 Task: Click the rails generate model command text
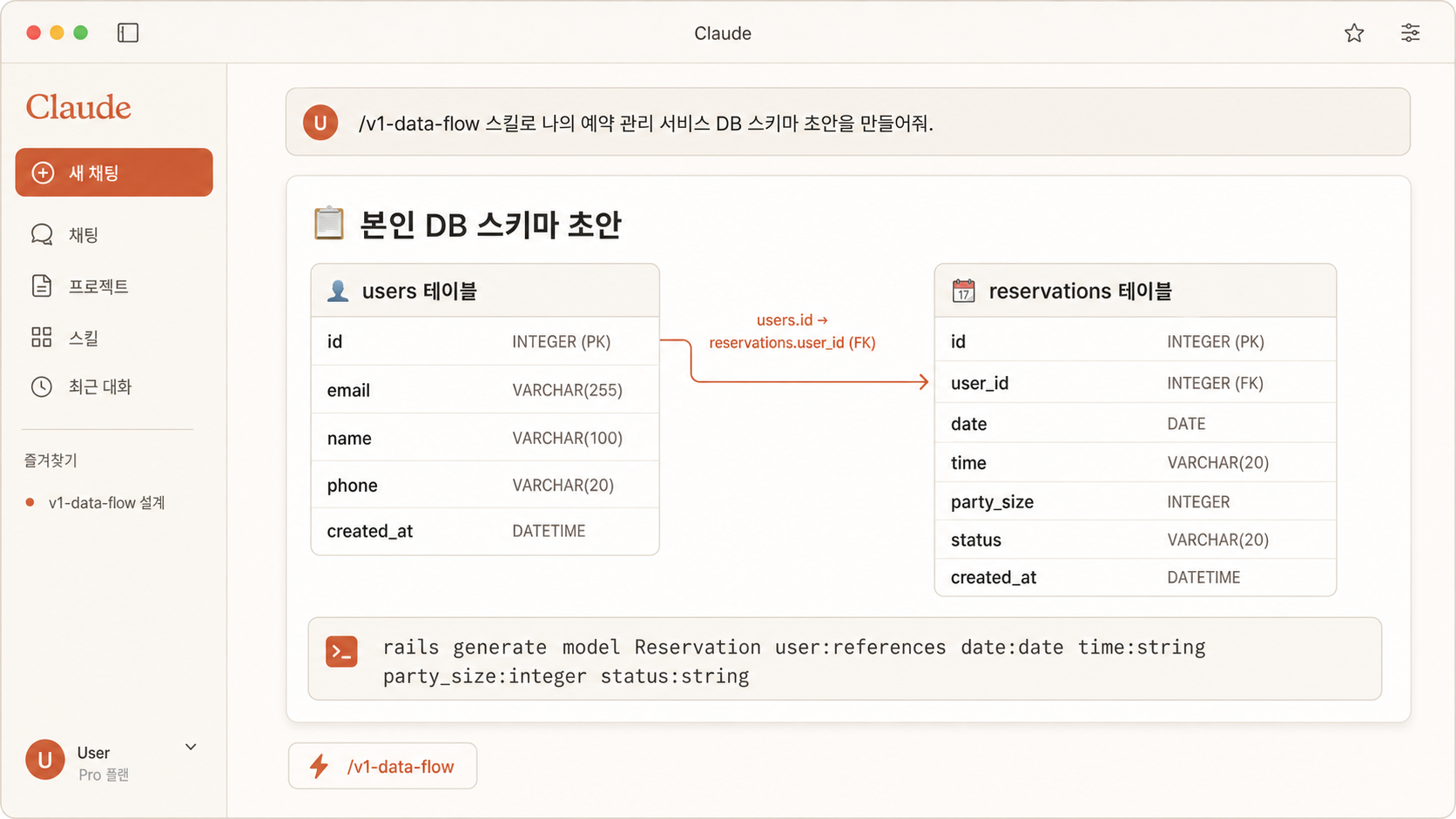(x=794, y=661)
